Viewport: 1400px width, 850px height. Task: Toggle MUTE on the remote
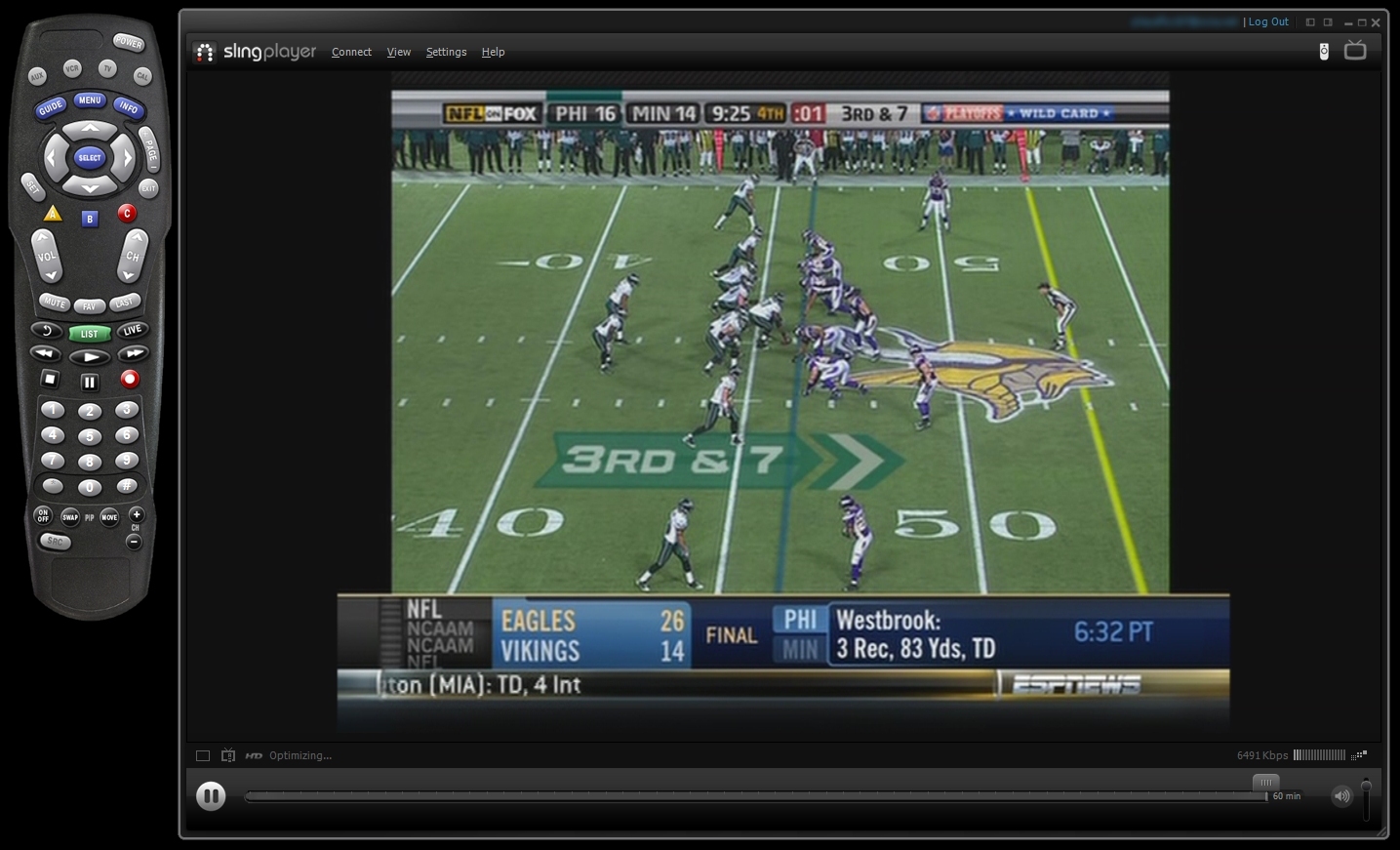[x=54, y=303]
